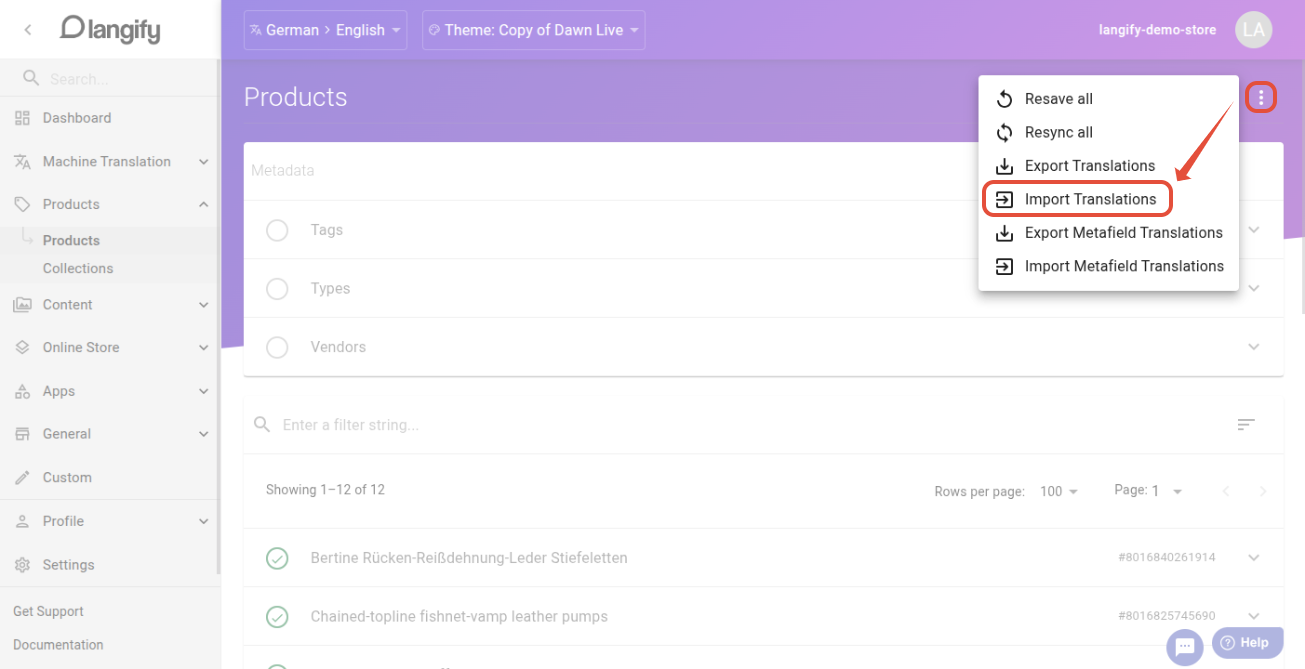
Task: Open the three-dot options menu button
Action: click(x=1261, y=97)
